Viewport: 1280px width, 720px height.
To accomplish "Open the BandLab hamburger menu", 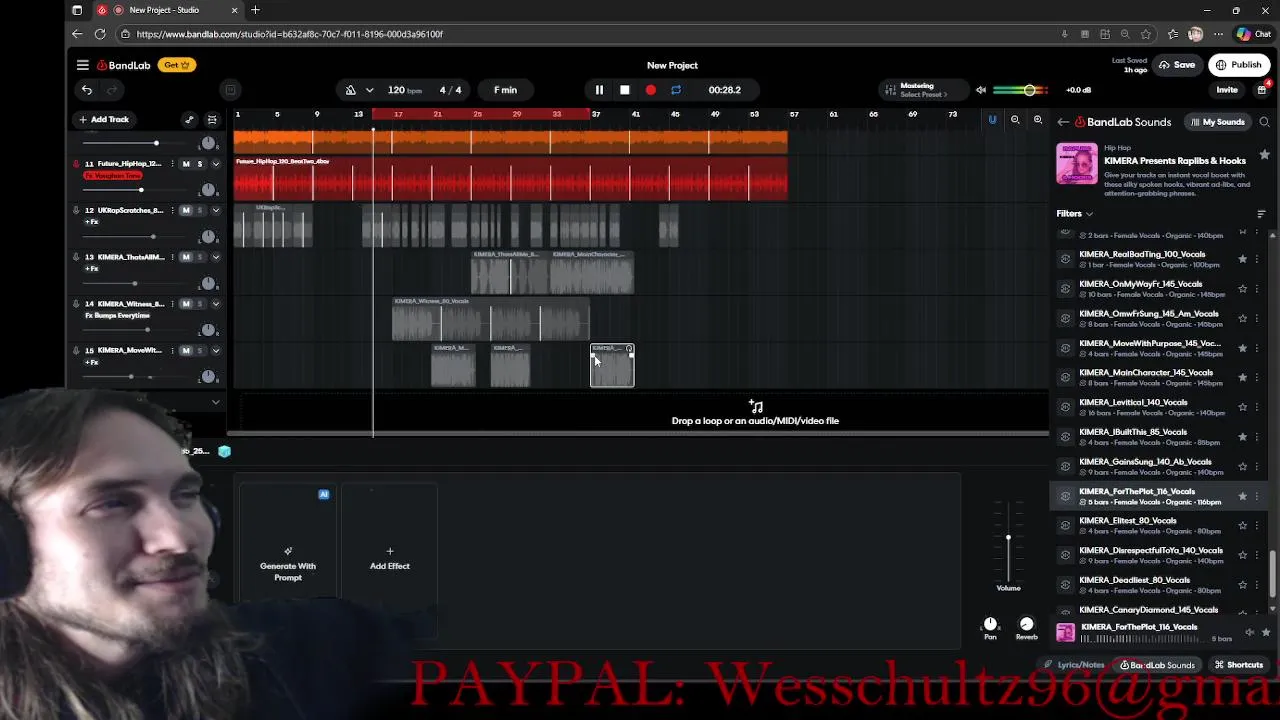I will tap(83, 65).
